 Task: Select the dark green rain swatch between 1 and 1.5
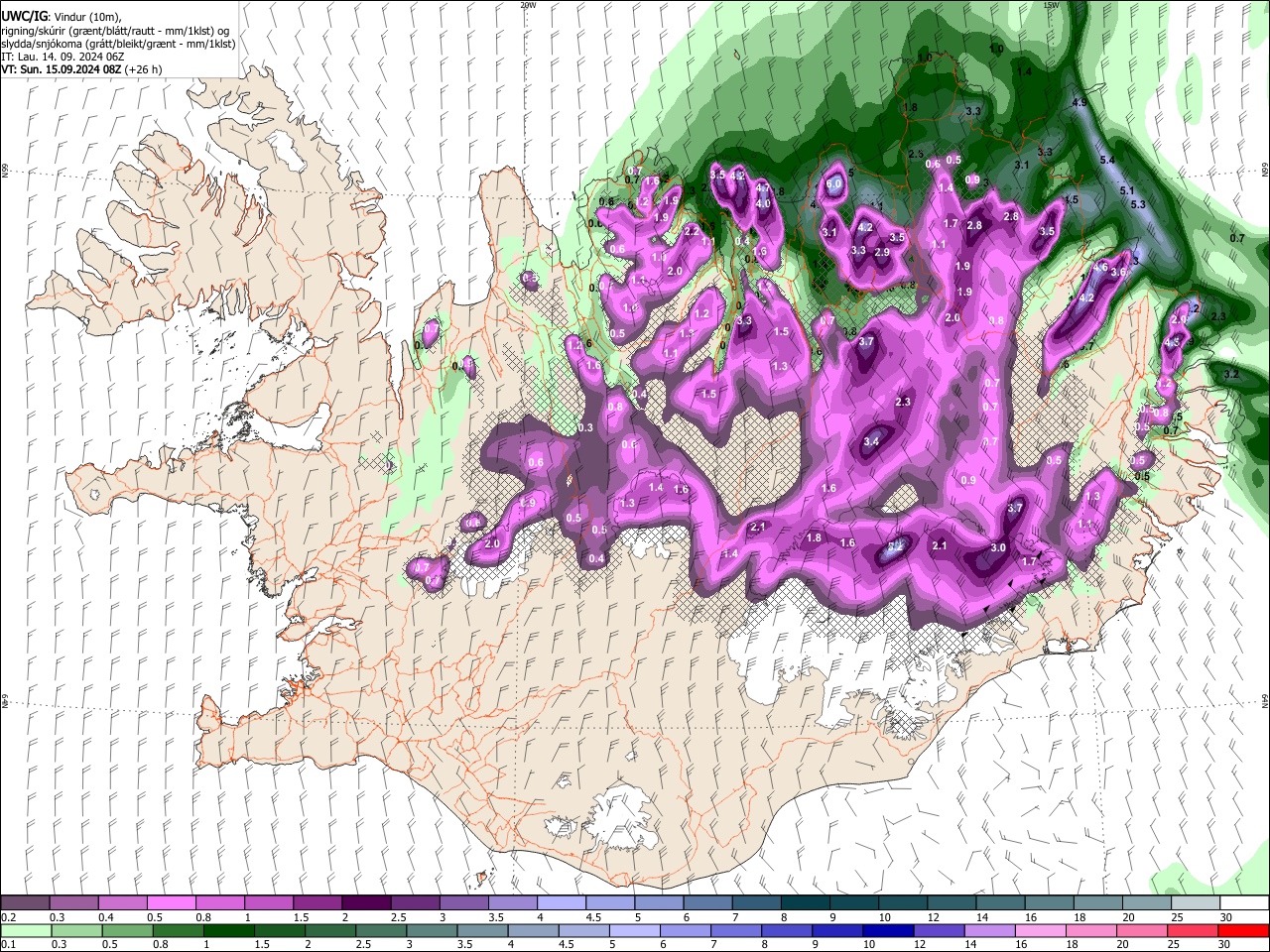[x=228, y=930]
